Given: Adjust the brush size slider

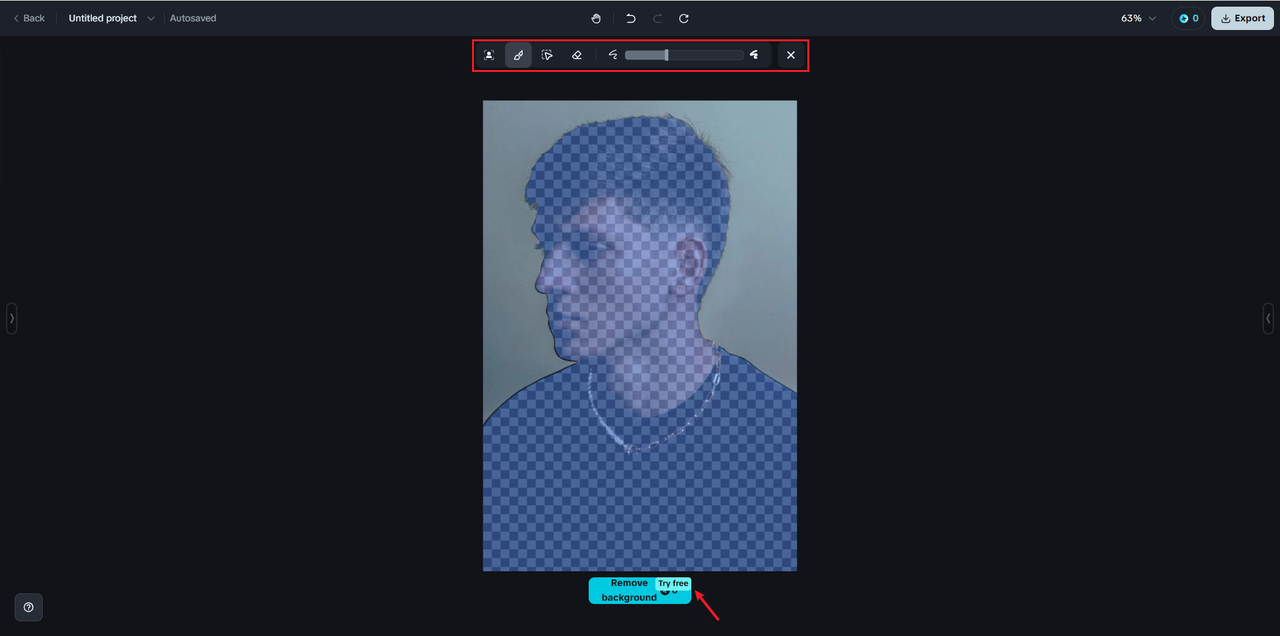Looking at the screenshot, I should coord(684,55).
